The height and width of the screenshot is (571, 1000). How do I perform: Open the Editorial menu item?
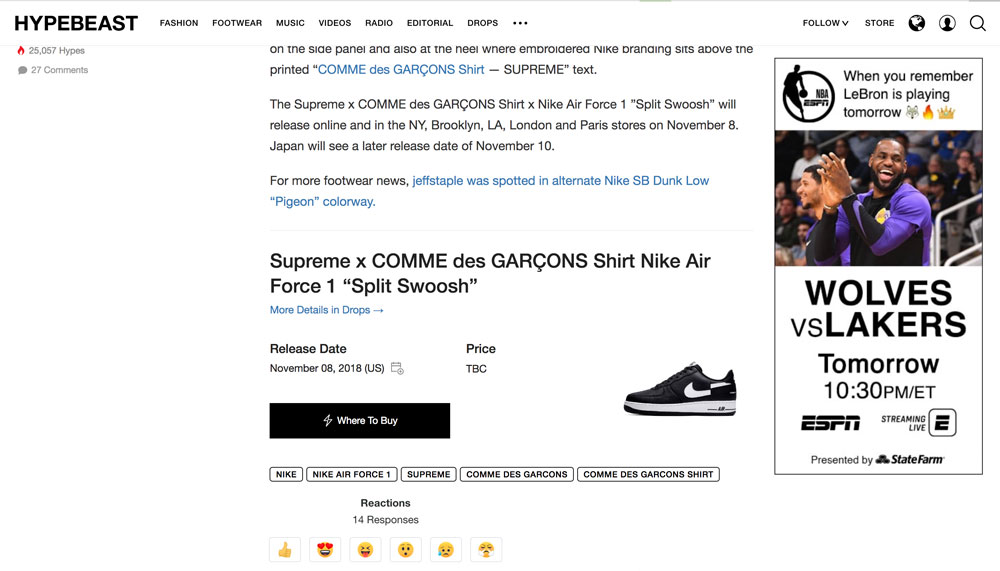tap(430, 23)
